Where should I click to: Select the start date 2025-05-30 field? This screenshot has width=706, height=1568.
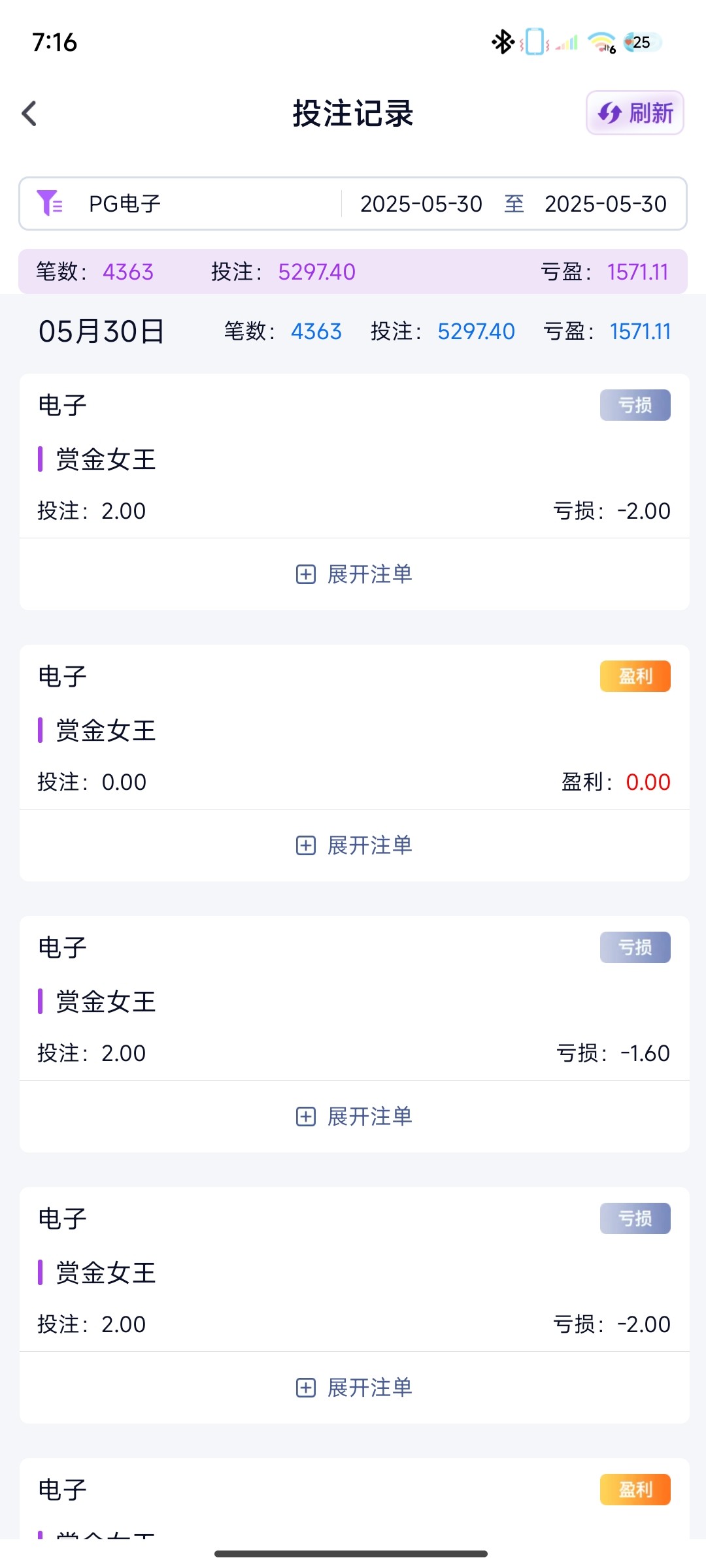tap(421, 204)
